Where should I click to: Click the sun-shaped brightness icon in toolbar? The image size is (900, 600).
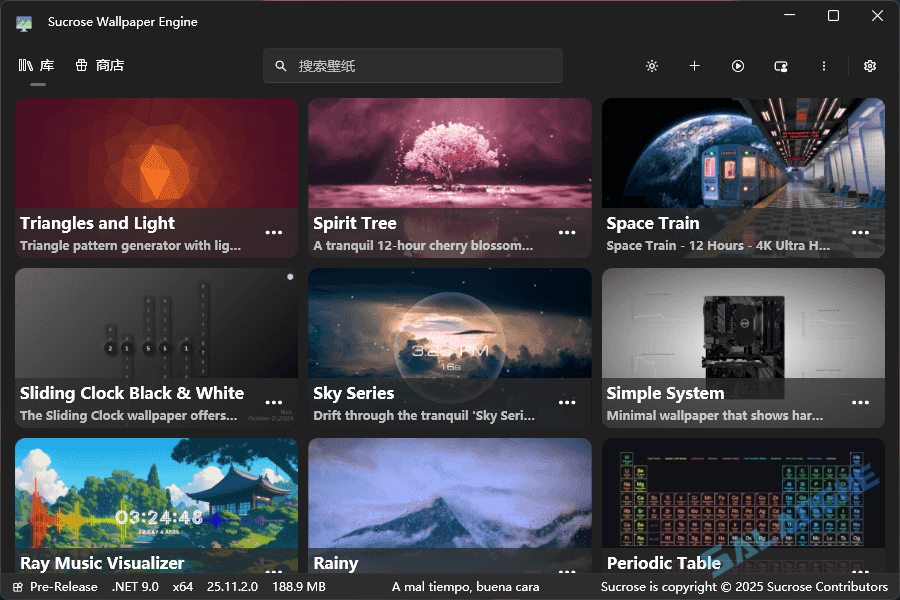pos(652,66)
